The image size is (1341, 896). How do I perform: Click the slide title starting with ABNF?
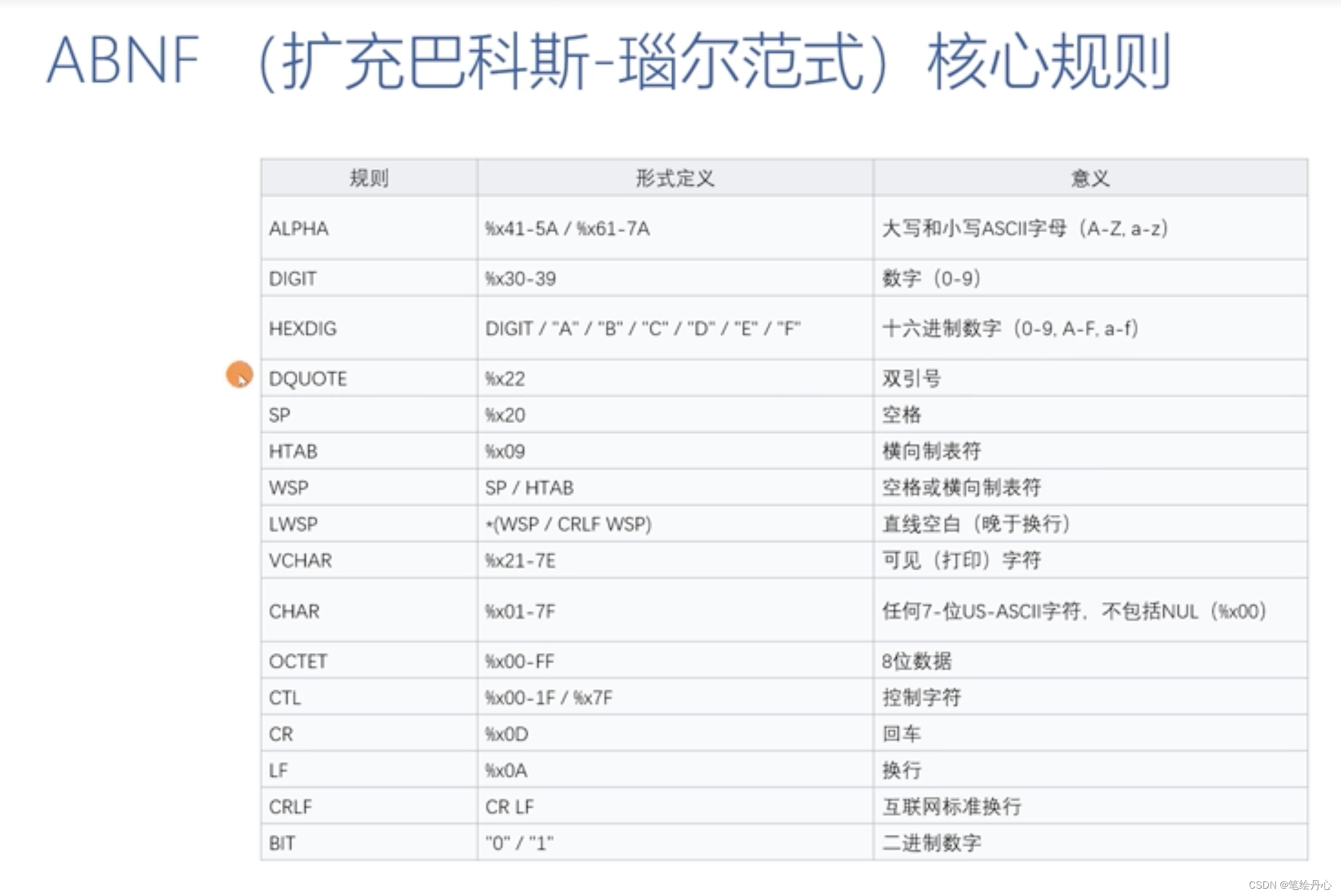coord(609,61)
